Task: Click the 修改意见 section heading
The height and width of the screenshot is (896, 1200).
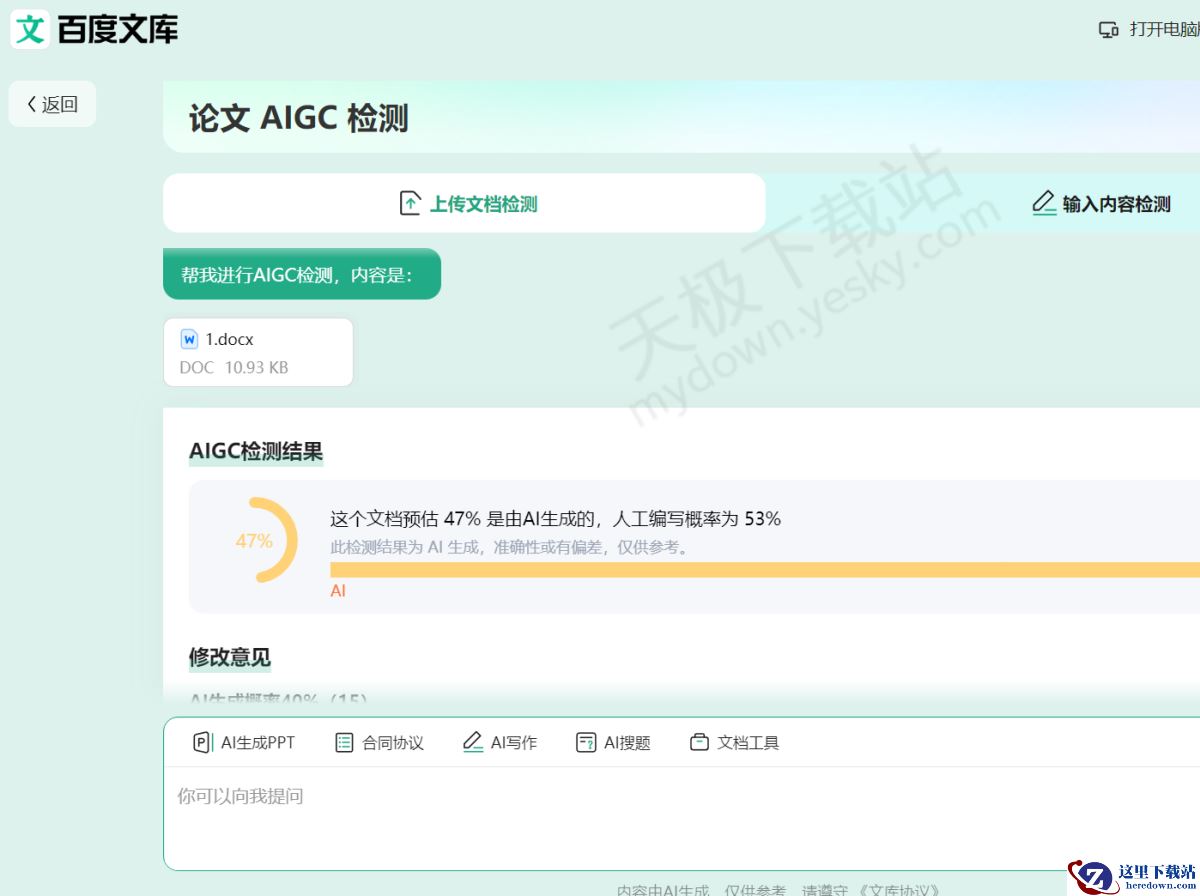Action: (230, 657)
